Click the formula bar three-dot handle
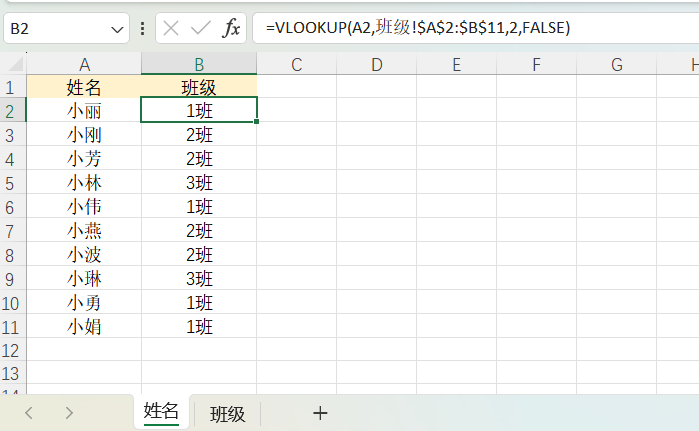 142,29
